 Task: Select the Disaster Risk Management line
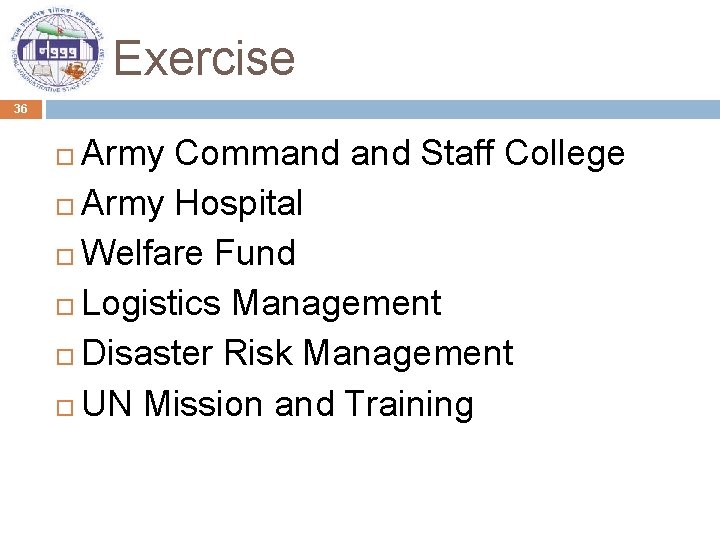pyautogui.click(x=298, y=354)
